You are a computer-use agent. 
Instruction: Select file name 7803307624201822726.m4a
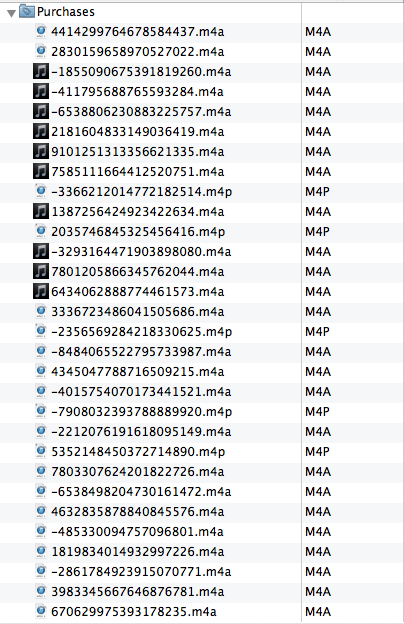pos(137,472)
